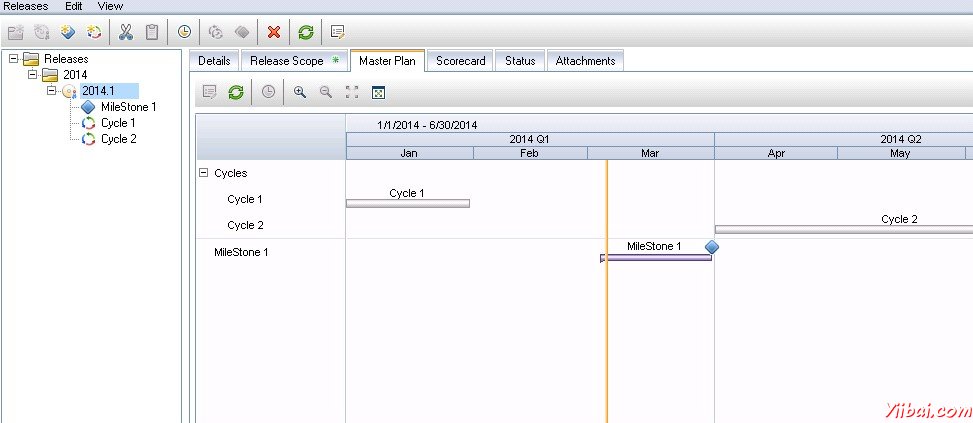Collapse the Releases root folder
973x423 pixels.
click(x=13, y=59)
